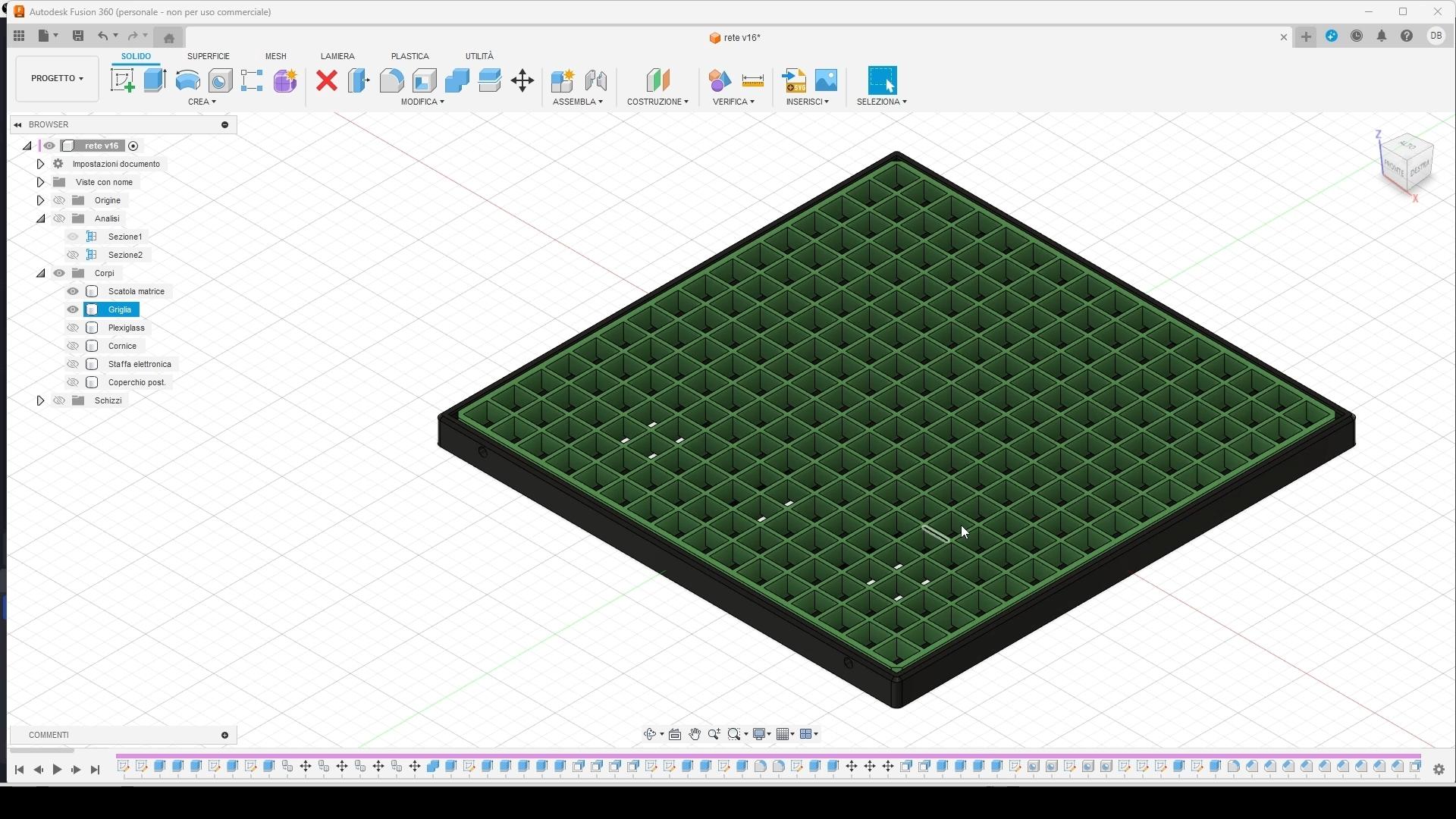Image resolution: width=1456 pixels, height=819 pixels.
Task: Expand the Schizzi folder
Action: coord(40,400)
